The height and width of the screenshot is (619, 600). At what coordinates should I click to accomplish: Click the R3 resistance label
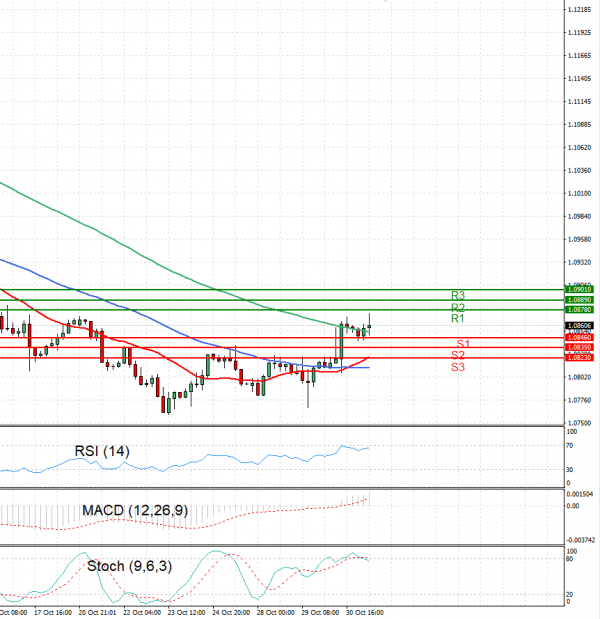(x=458, y=295)
